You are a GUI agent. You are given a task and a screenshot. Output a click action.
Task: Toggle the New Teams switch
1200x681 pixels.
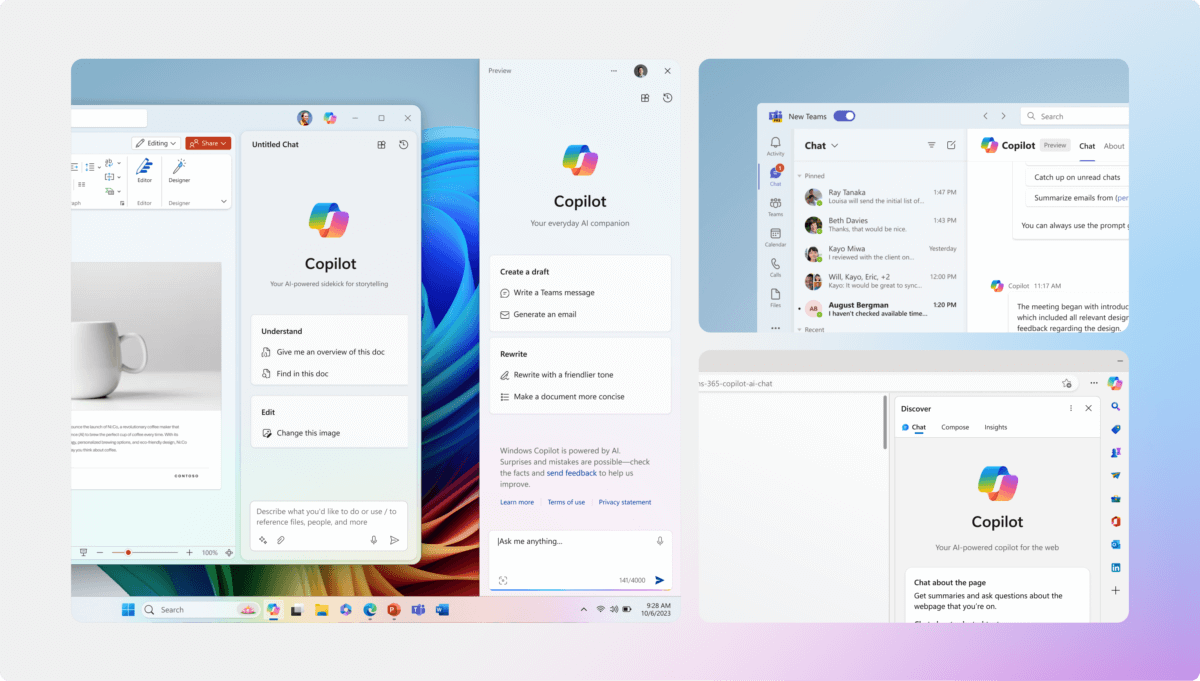pyautogui.click(x=844, y=116)
